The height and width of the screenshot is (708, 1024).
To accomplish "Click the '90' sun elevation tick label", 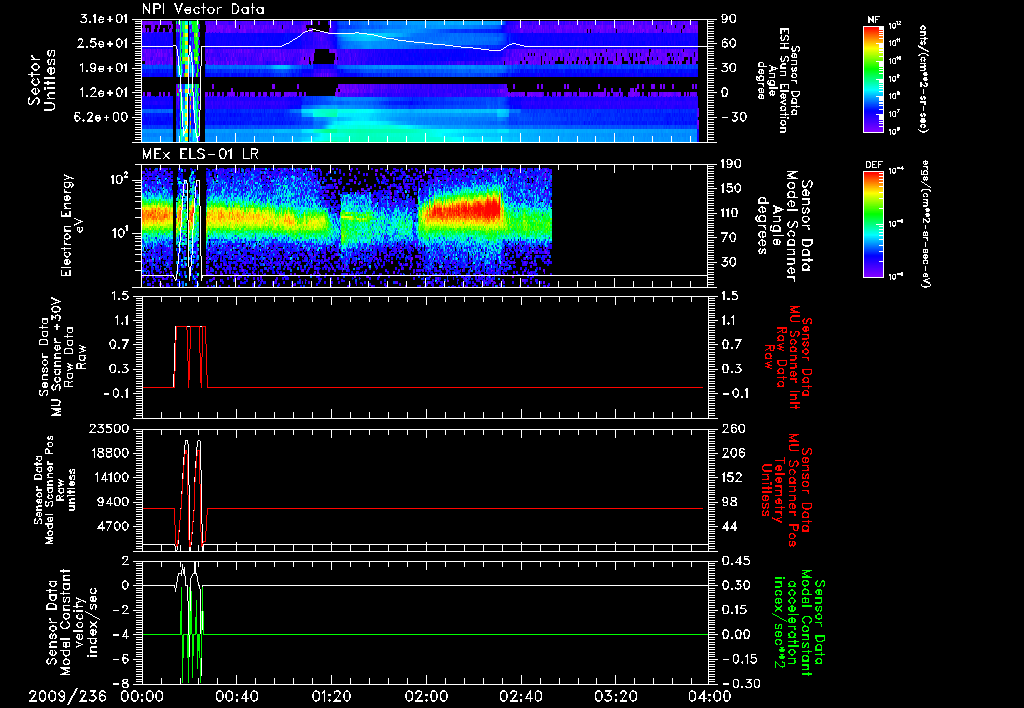I will tap(728, 19).
